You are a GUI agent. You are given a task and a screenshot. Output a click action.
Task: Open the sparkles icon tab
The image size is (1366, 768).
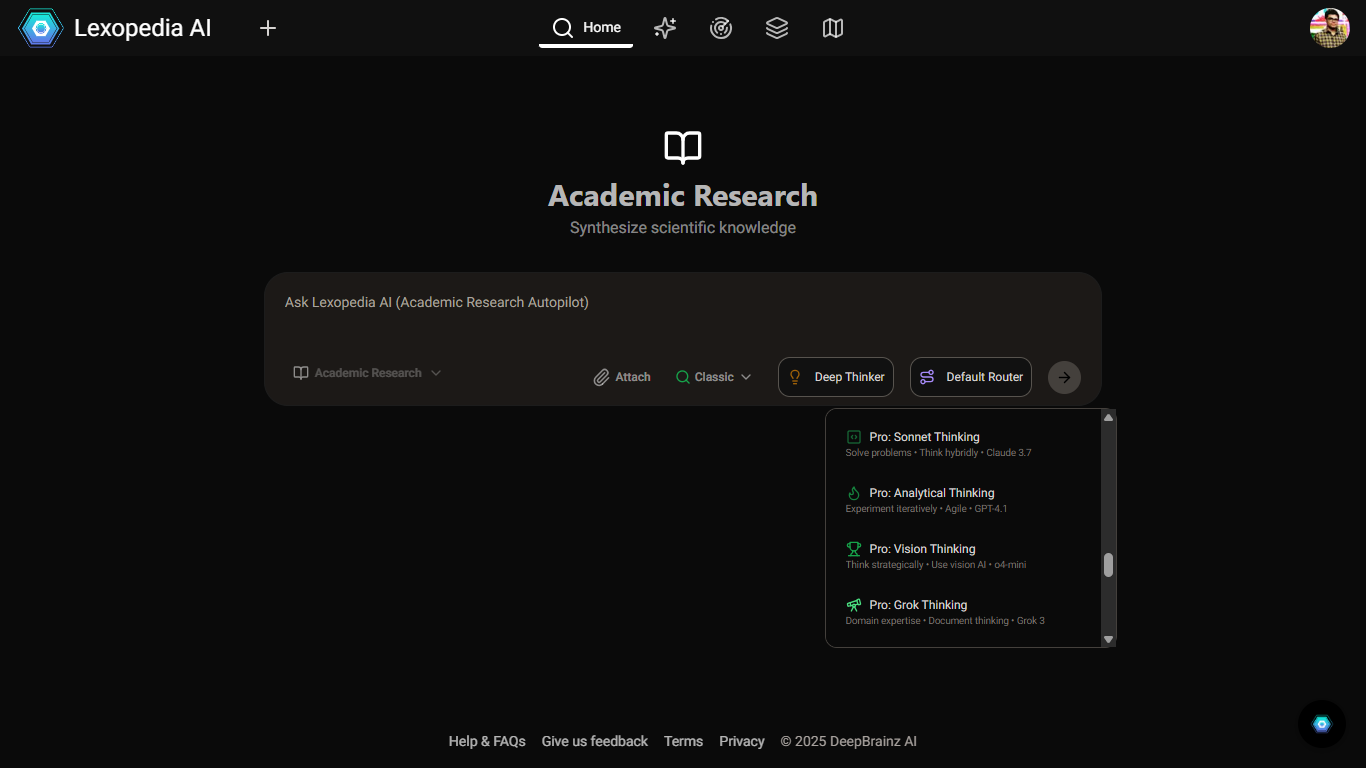point(665,28)
